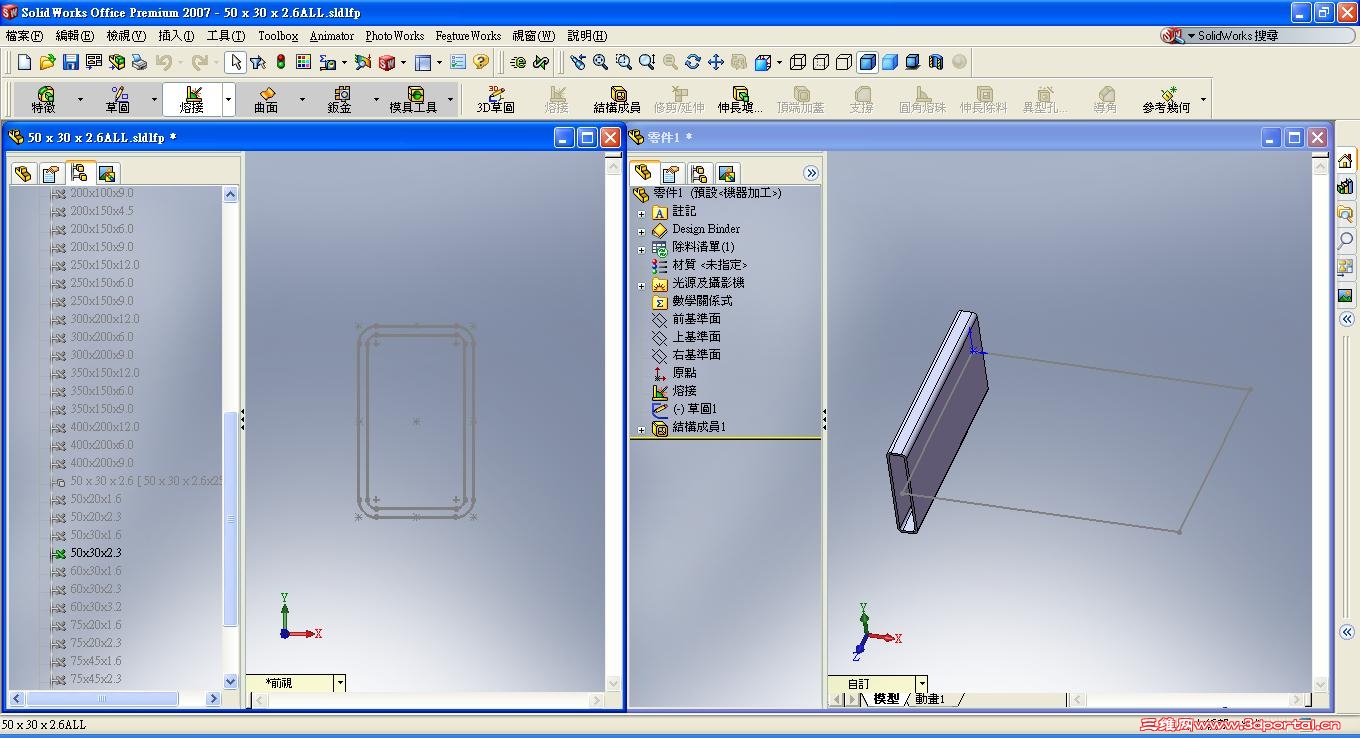Open the 草圖 toolbar dropdown arrow
This screenshot has width=1360, height=738.
pos(154,100)
